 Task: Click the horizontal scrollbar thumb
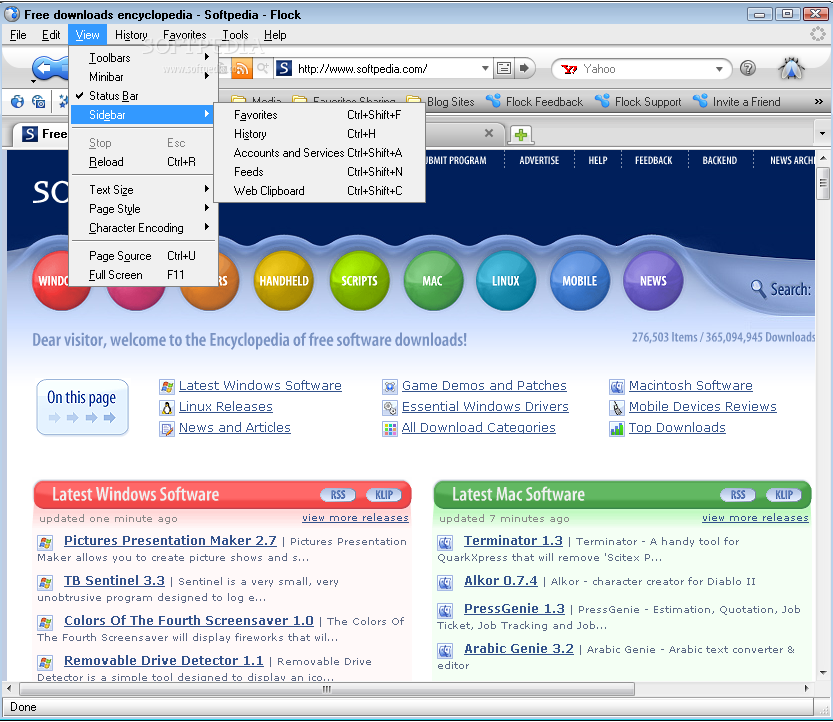point(327,690)
